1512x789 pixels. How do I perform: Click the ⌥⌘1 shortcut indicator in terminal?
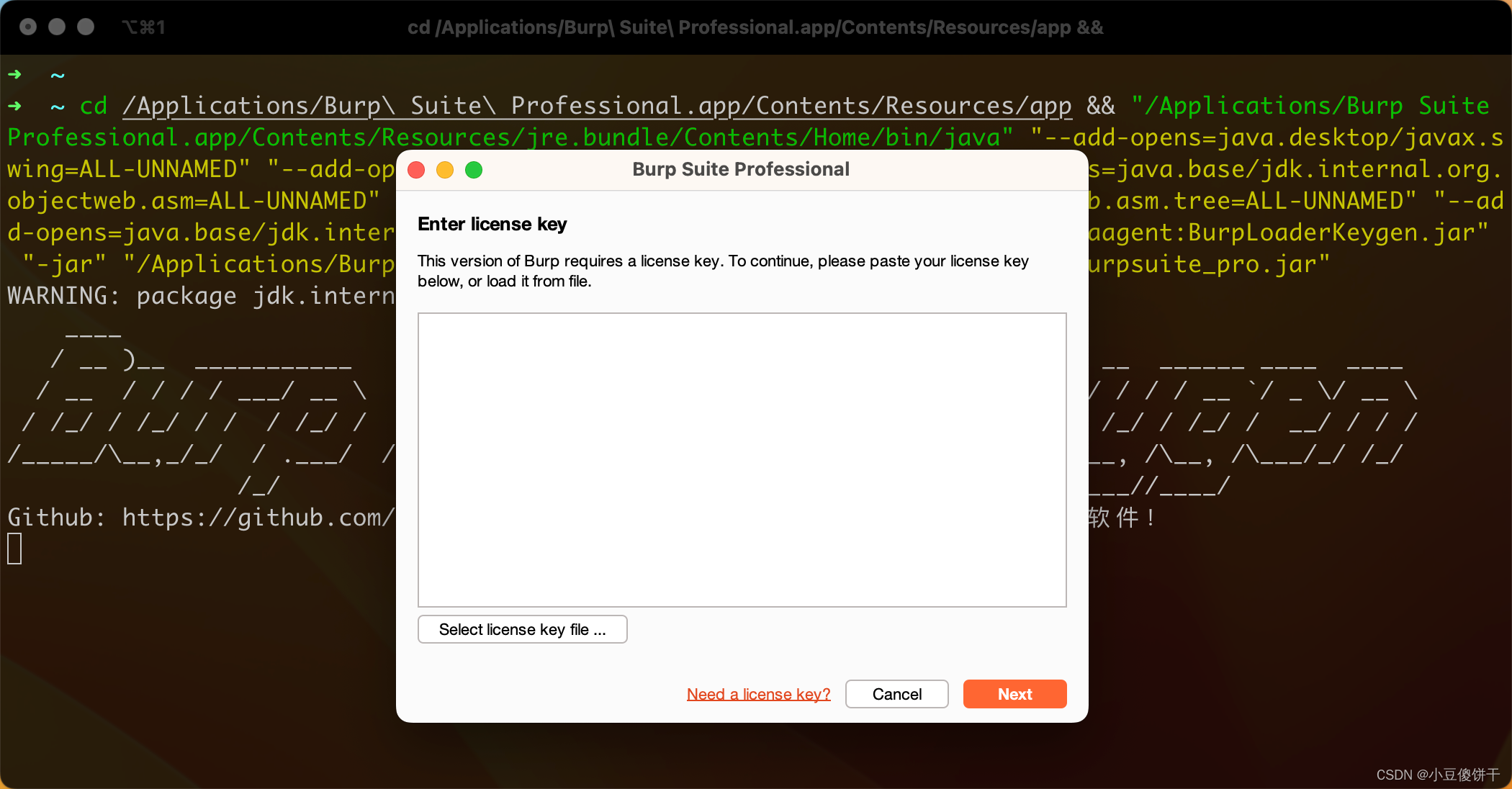143,27
